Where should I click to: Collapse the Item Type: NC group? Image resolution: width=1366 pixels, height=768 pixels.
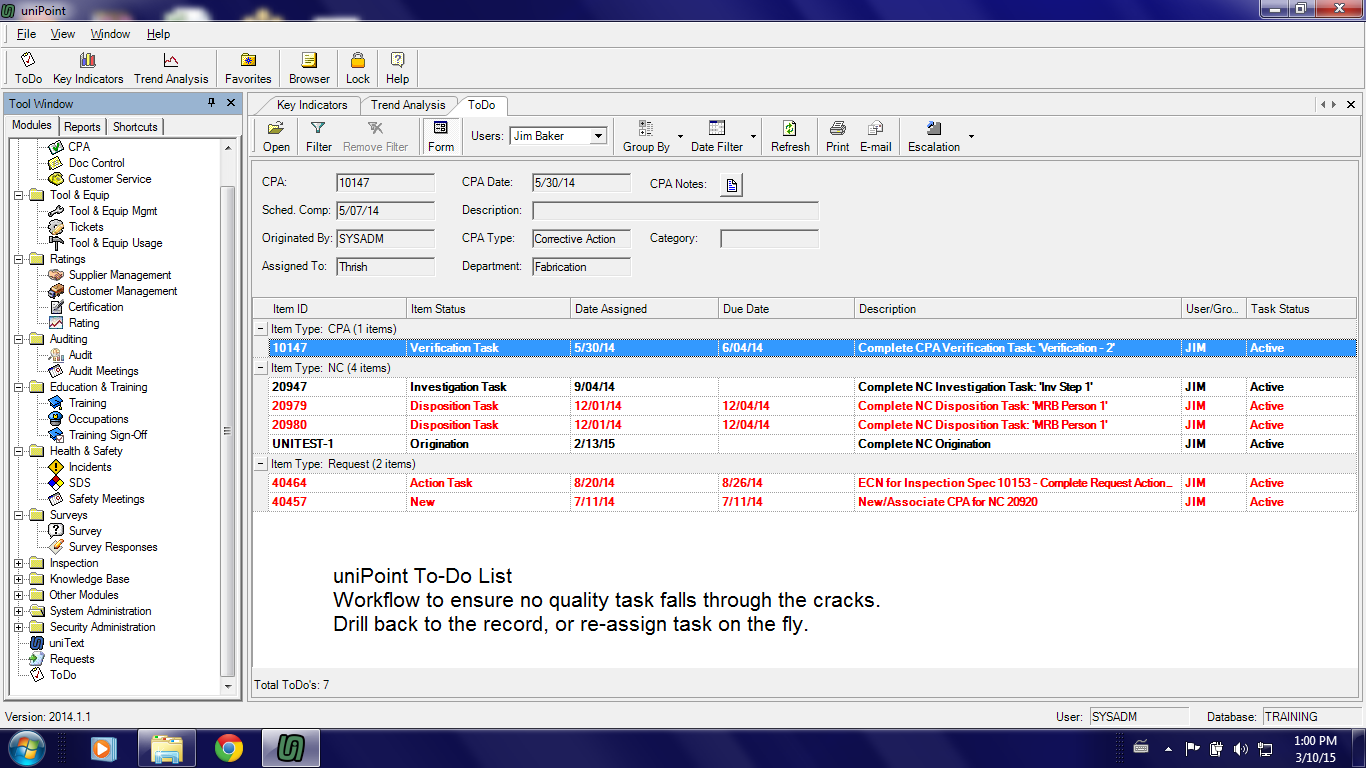coord(261,368)
